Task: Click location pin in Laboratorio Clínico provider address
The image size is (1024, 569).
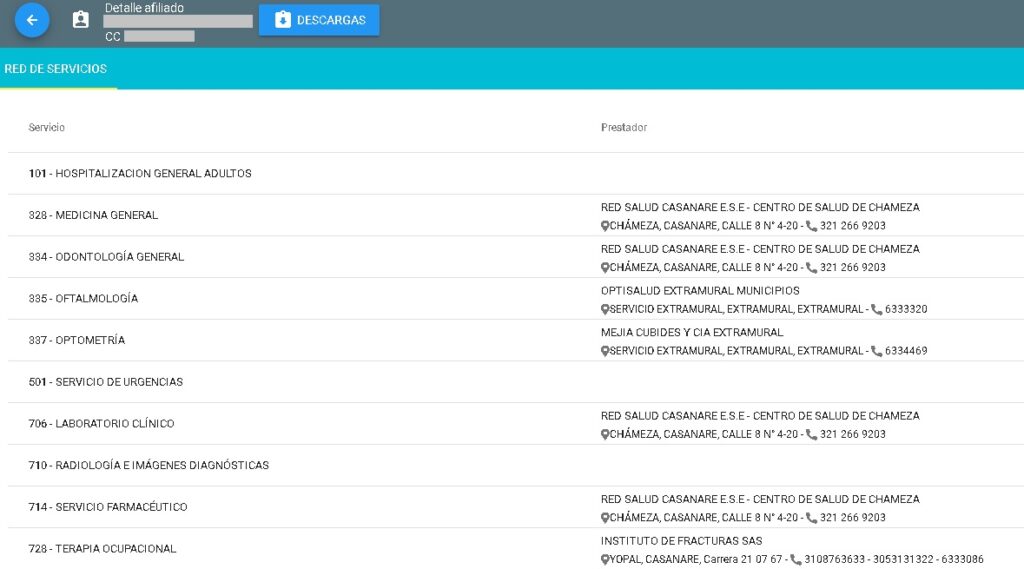Action: pos(605,434)
